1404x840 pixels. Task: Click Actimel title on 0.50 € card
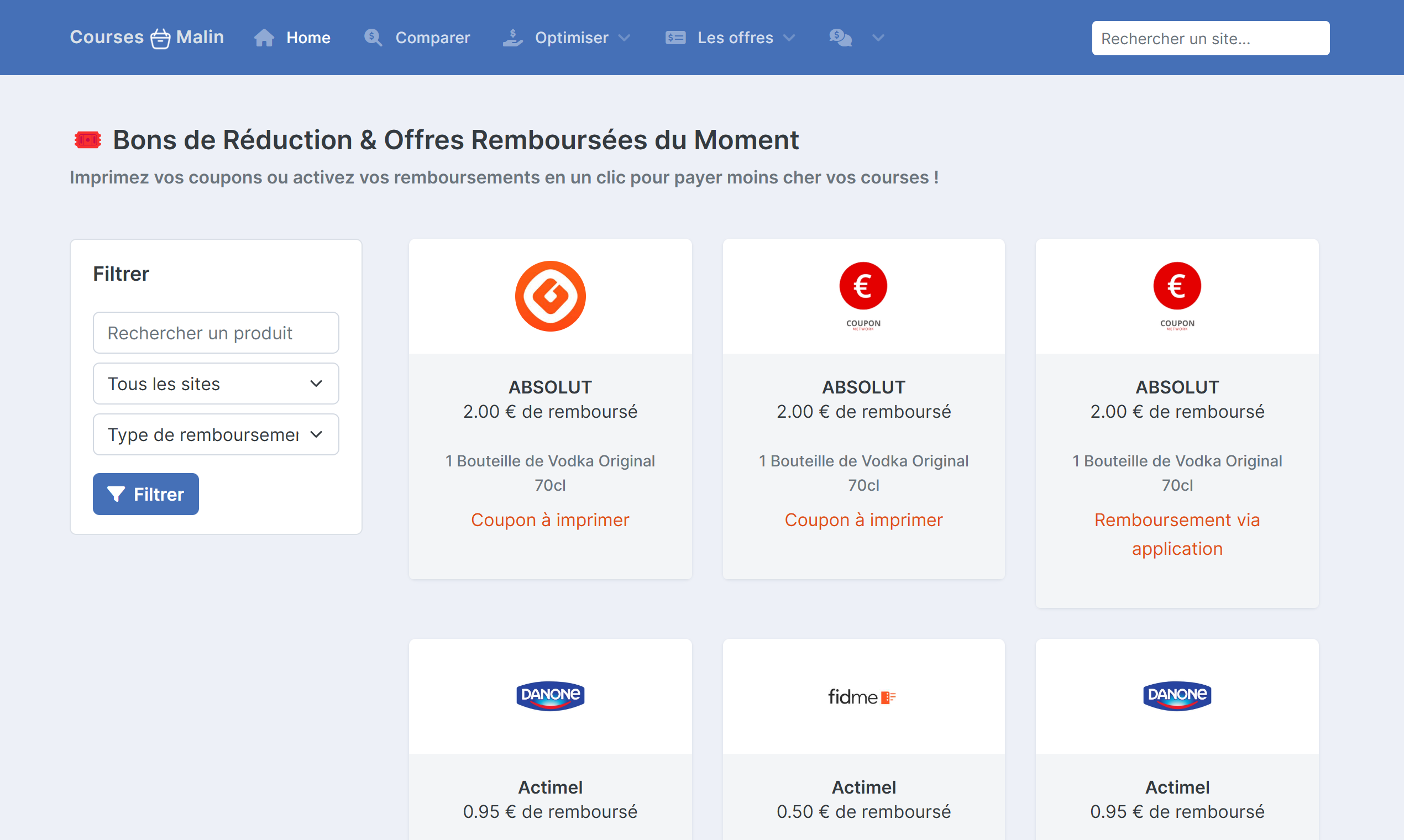(x=863, y=788)
